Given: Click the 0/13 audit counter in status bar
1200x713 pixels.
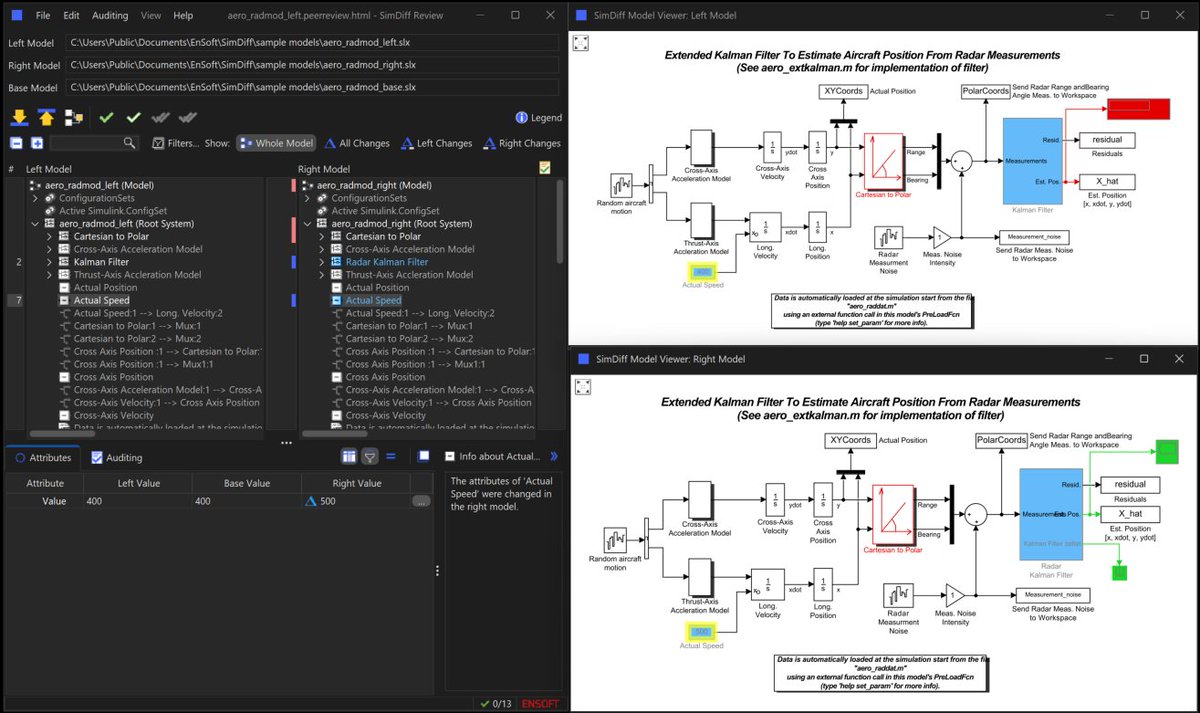Looking at the screenshot, I should point(496,704).
